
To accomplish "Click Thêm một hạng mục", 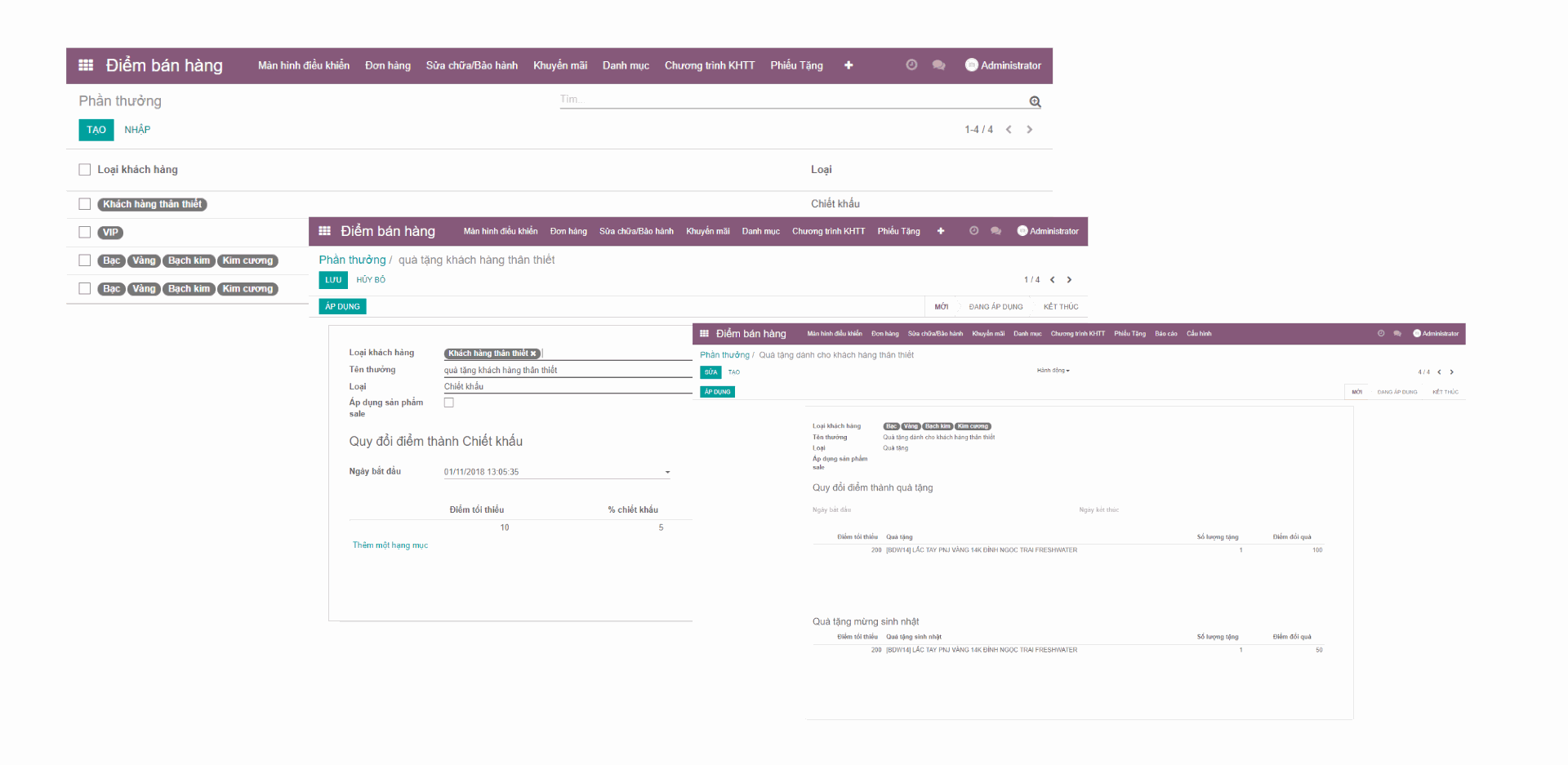I will point(390,545).
